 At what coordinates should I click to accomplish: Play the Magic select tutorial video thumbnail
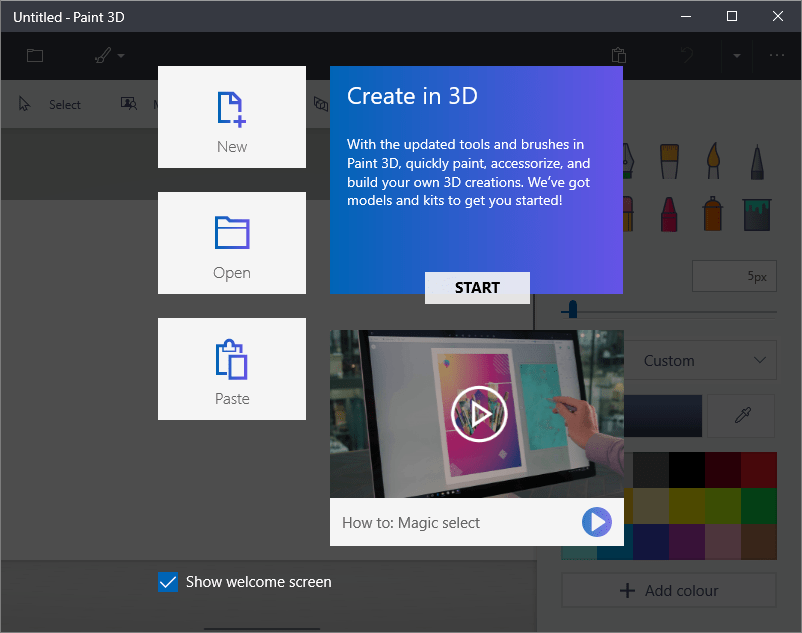coord(477,414)
